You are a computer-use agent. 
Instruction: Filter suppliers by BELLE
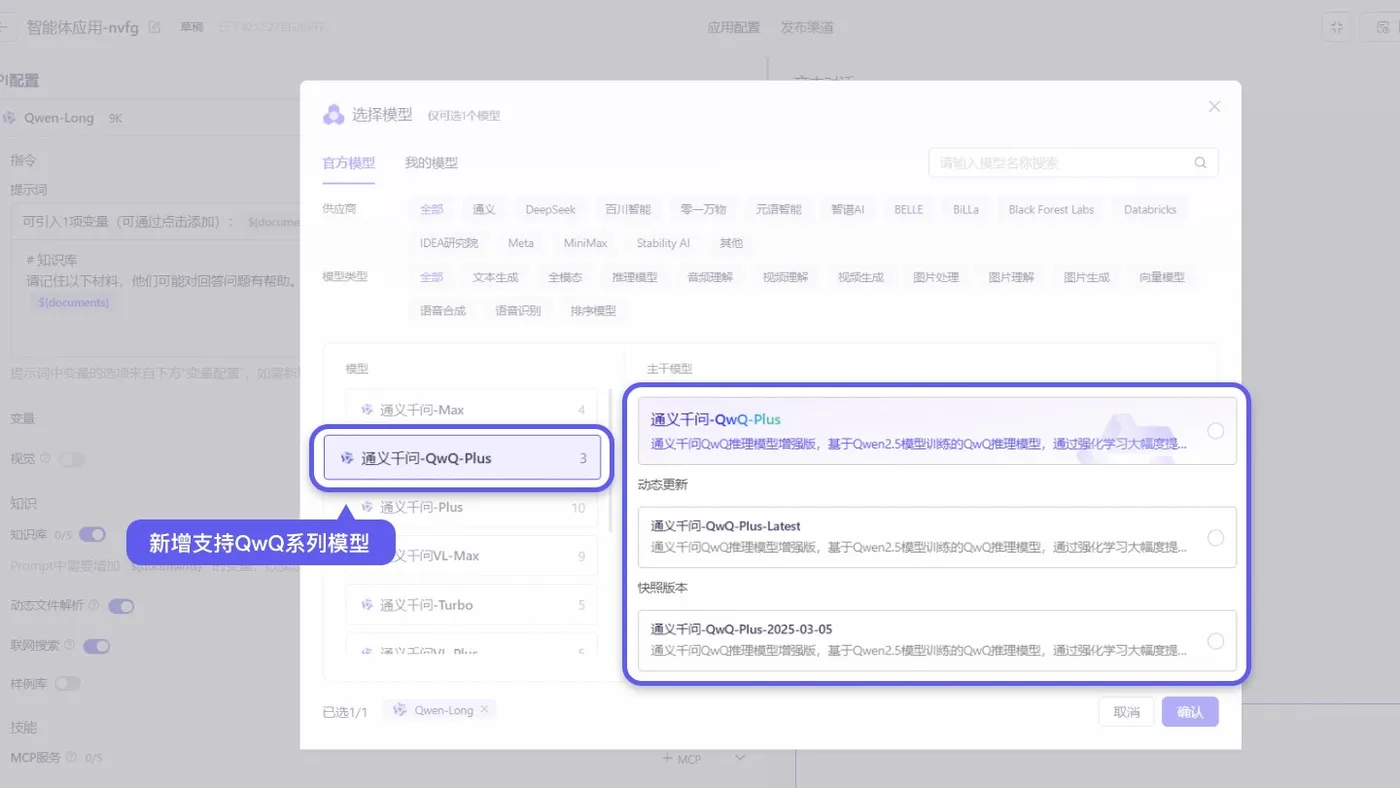point(909,210)
